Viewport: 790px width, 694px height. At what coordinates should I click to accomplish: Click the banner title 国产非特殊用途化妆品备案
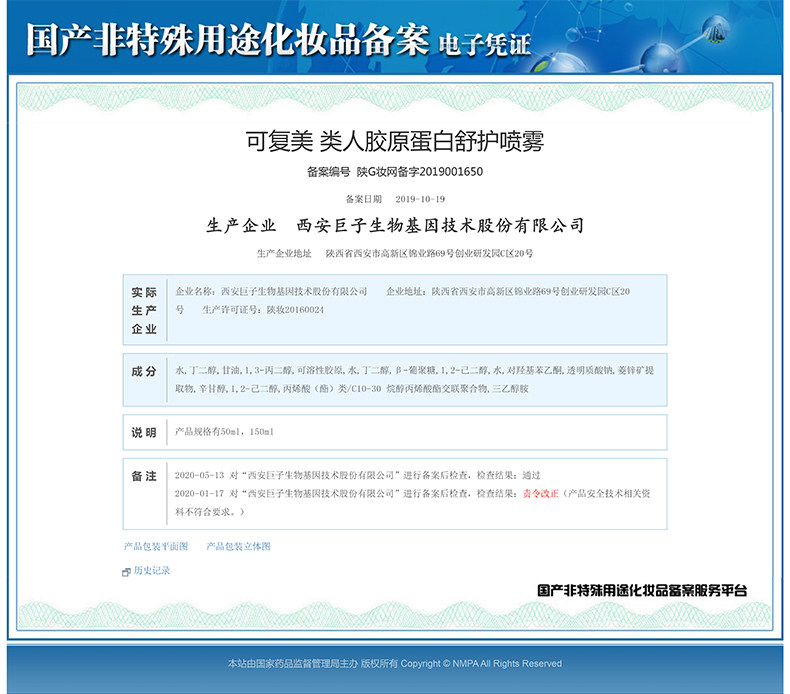click(x=228, y=39)
